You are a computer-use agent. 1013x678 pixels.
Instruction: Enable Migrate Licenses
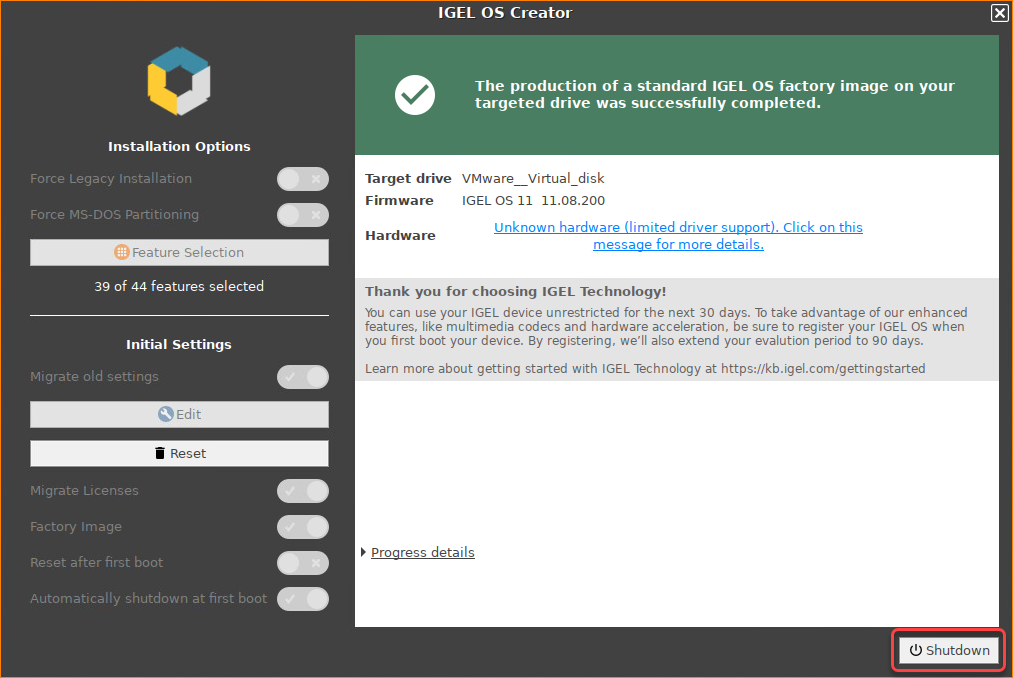click(x=302, y=491)
